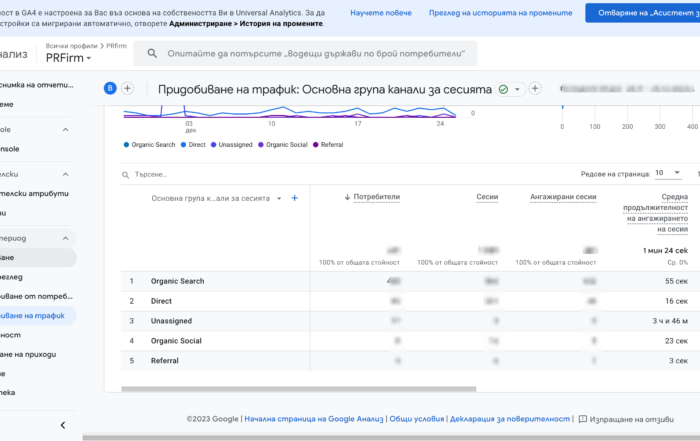This screenshot has height=441, width=700.
Task: Open Начална страница на Google Анализ link
Action: click(x=314, y=419)
